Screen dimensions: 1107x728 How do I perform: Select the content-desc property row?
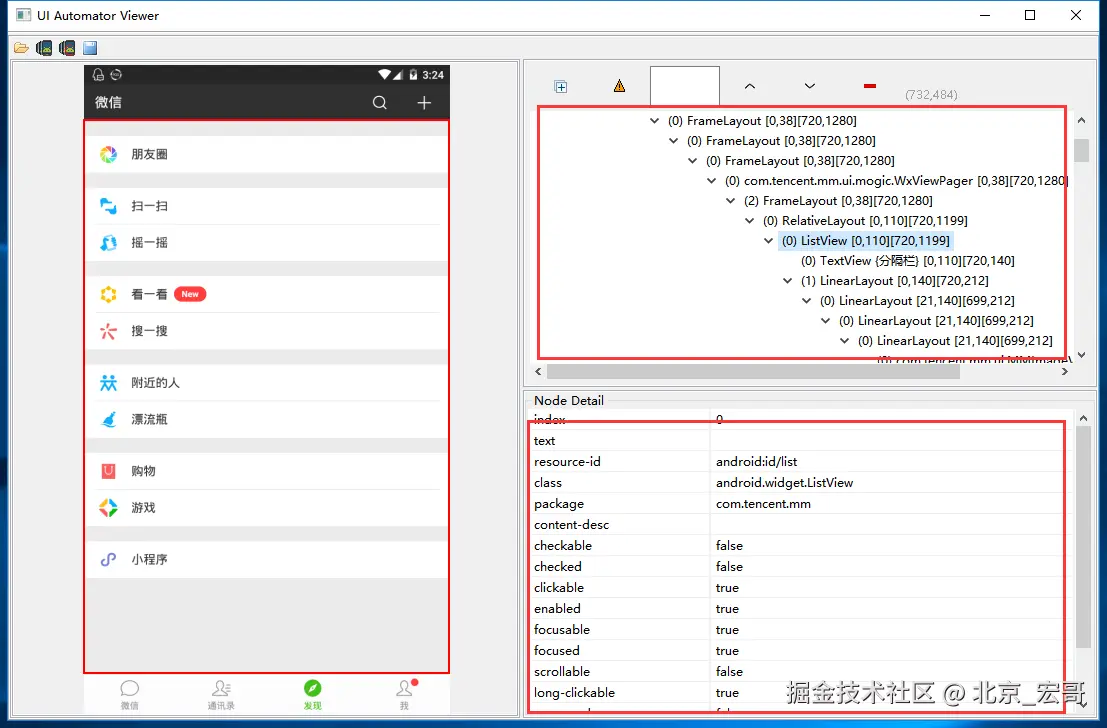[x=800, y=525]
